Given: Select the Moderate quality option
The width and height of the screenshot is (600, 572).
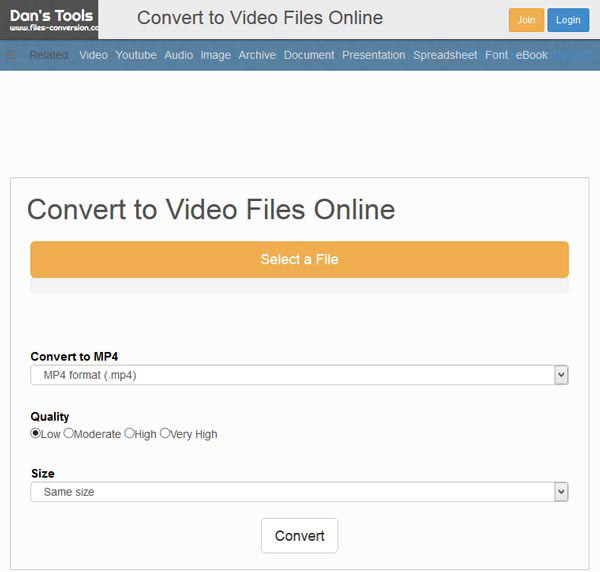Looking at the screenshot, I should point(68,433).
